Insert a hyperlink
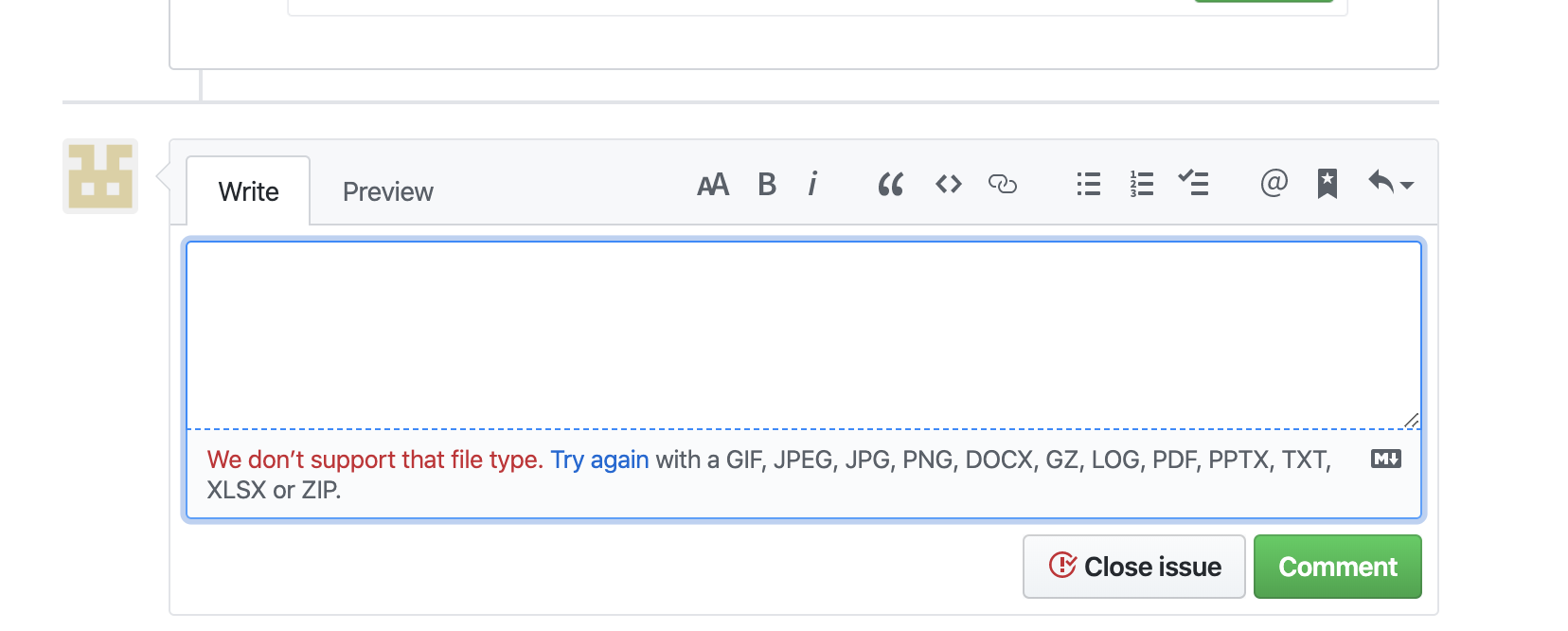Viewport: 1568px width, 631px height. 1004,184
